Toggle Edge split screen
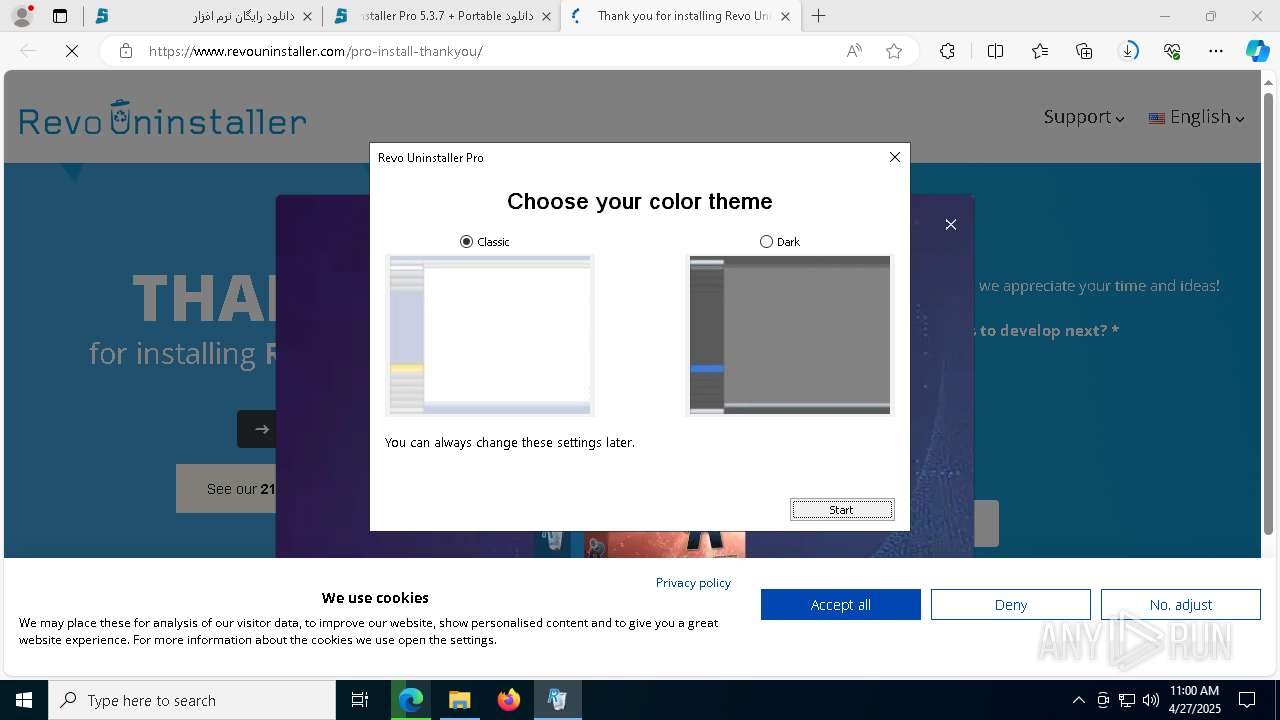The image size is (1280, 720). click(x=995, y=51)
